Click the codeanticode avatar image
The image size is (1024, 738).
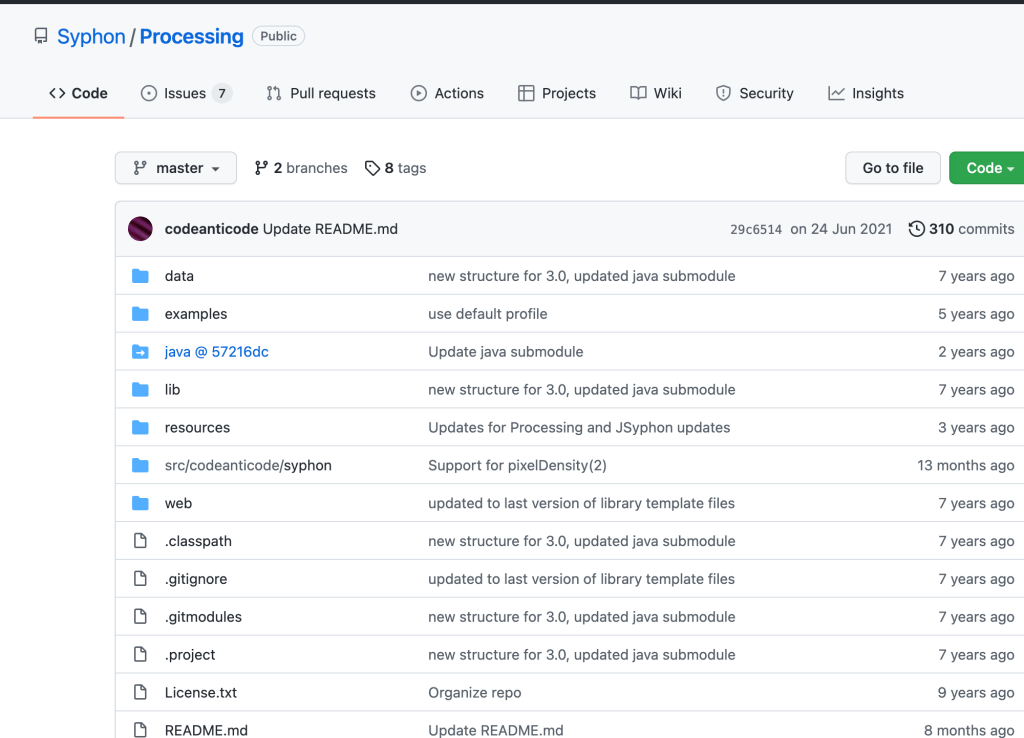point(140,229)
